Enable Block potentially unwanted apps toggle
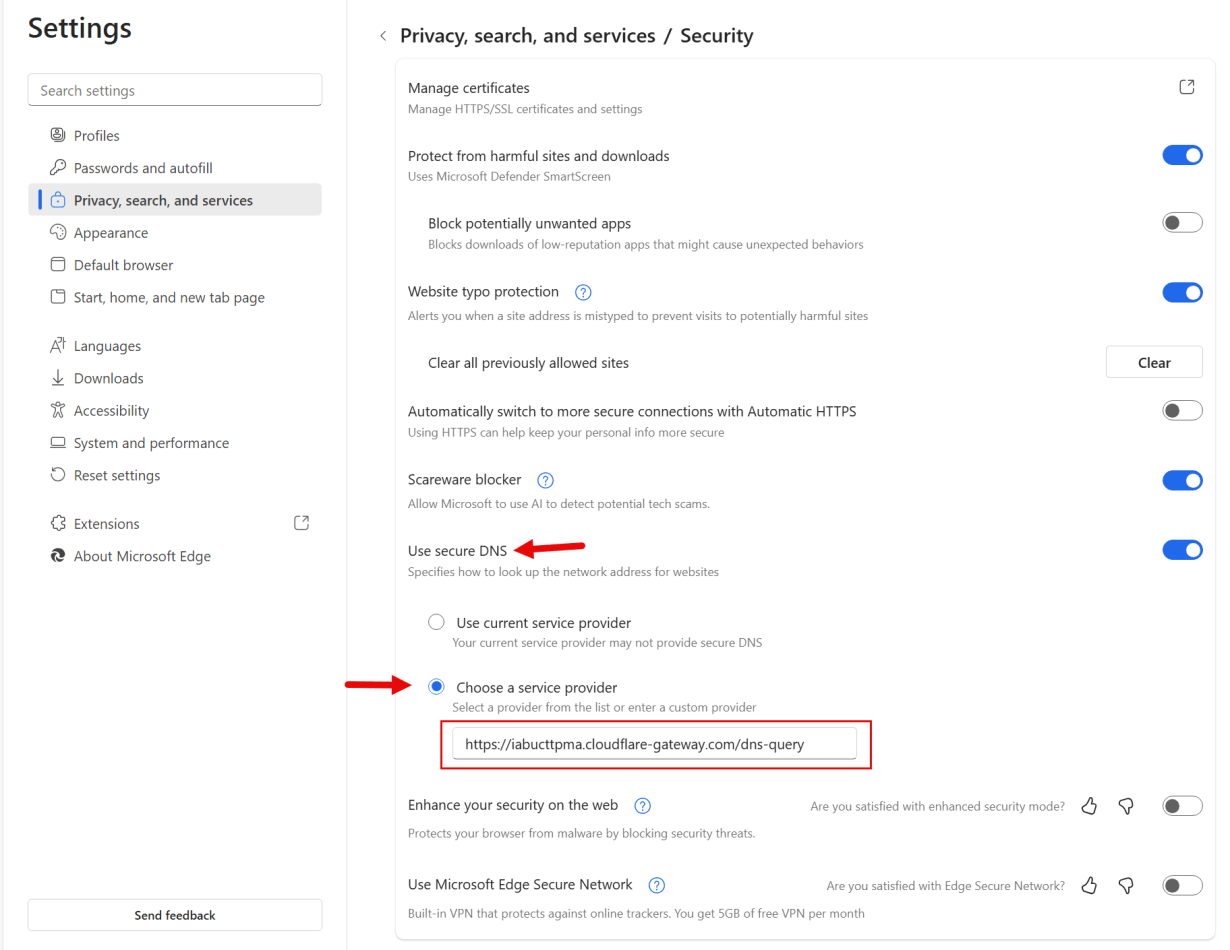 click(x=1182, y=223)
